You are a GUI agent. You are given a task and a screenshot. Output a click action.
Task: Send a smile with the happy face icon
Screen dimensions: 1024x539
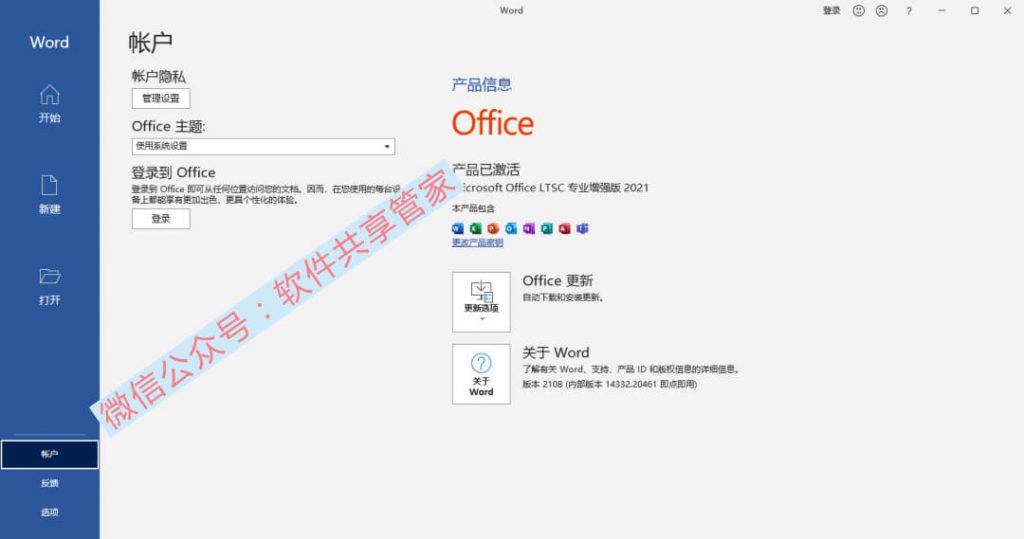click(859, 10)
